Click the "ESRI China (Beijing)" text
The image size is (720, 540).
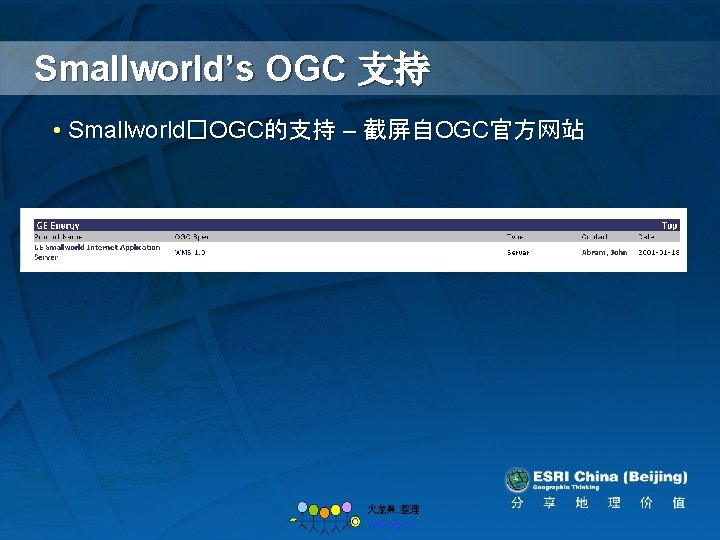click(x=610, y=477)
